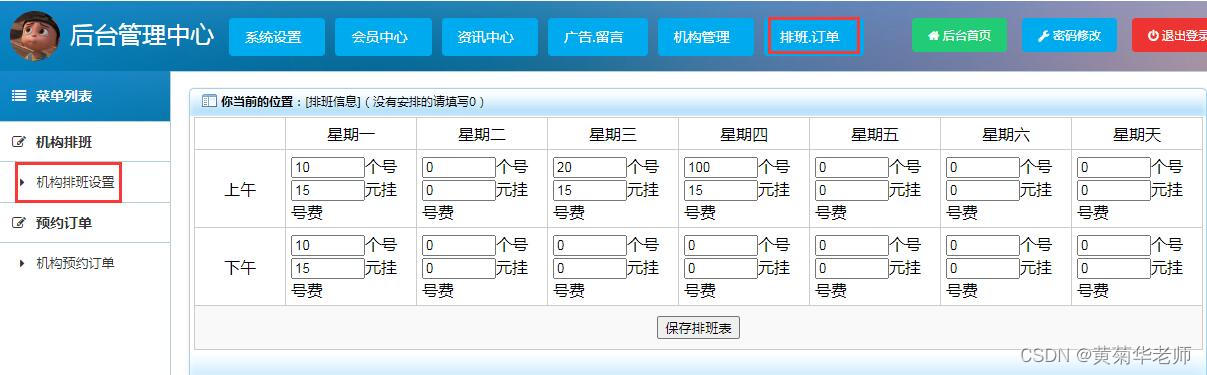Focus 星期三 上午 fee field showing 15

(590, 190)
